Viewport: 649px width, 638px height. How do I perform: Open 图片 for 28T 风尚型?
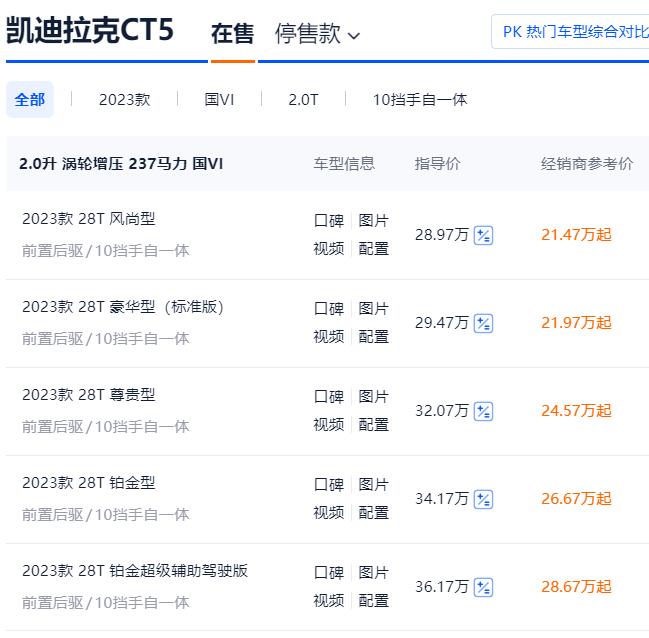373,221
